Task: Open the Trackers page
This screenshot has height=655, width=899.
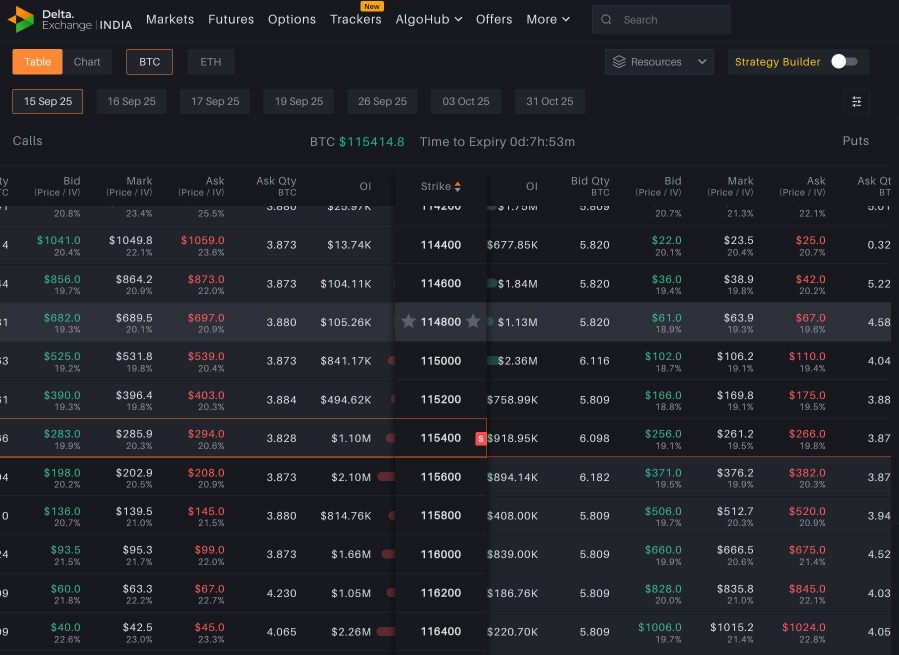Action: tap(355, 19)
